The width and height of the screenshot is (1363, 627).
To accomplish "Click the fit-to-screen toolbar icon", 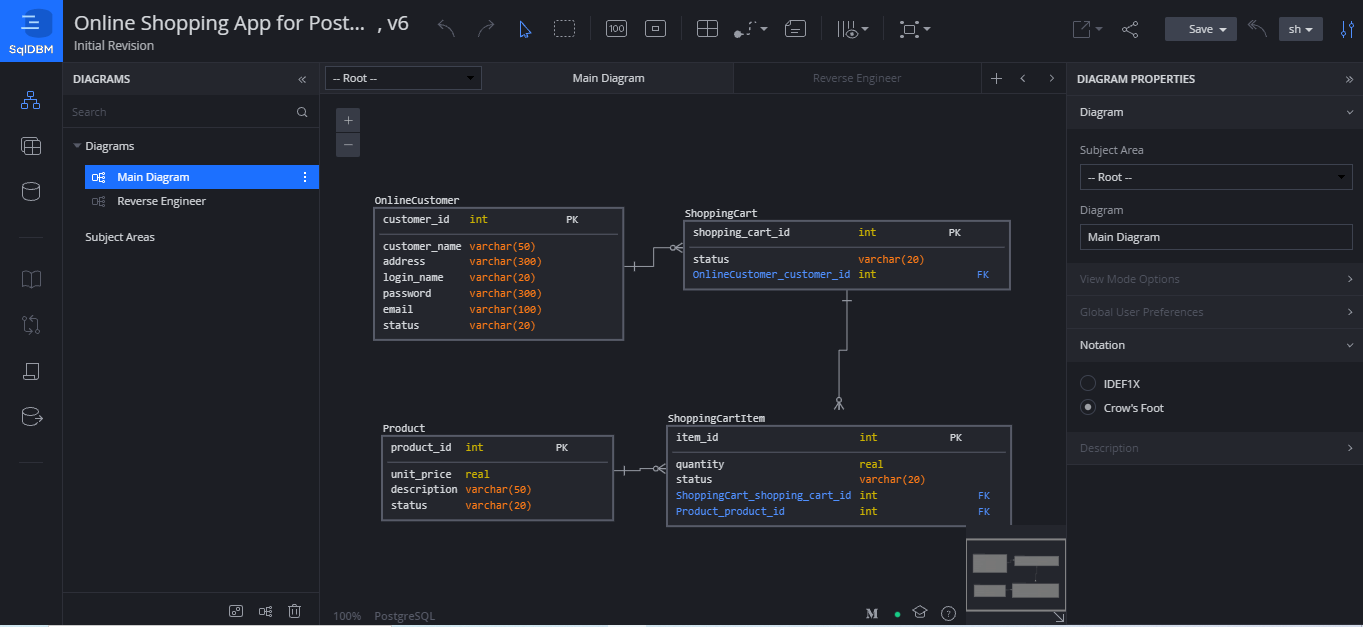I will tap(656, 29).
